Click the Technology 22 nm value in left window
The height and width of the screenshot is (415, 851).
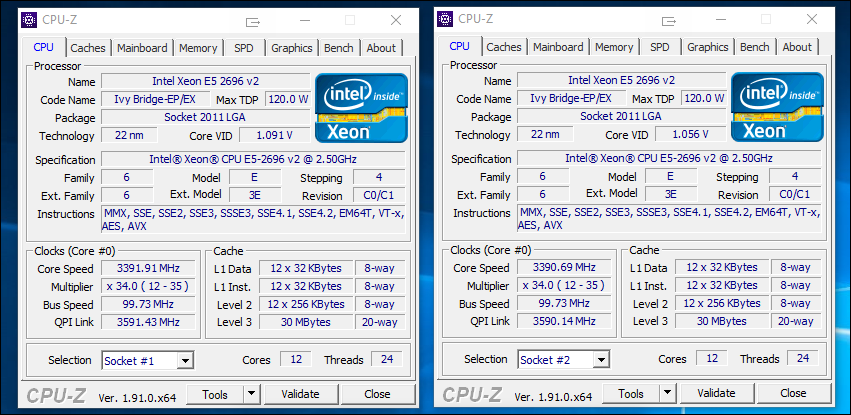coord(129,135)
